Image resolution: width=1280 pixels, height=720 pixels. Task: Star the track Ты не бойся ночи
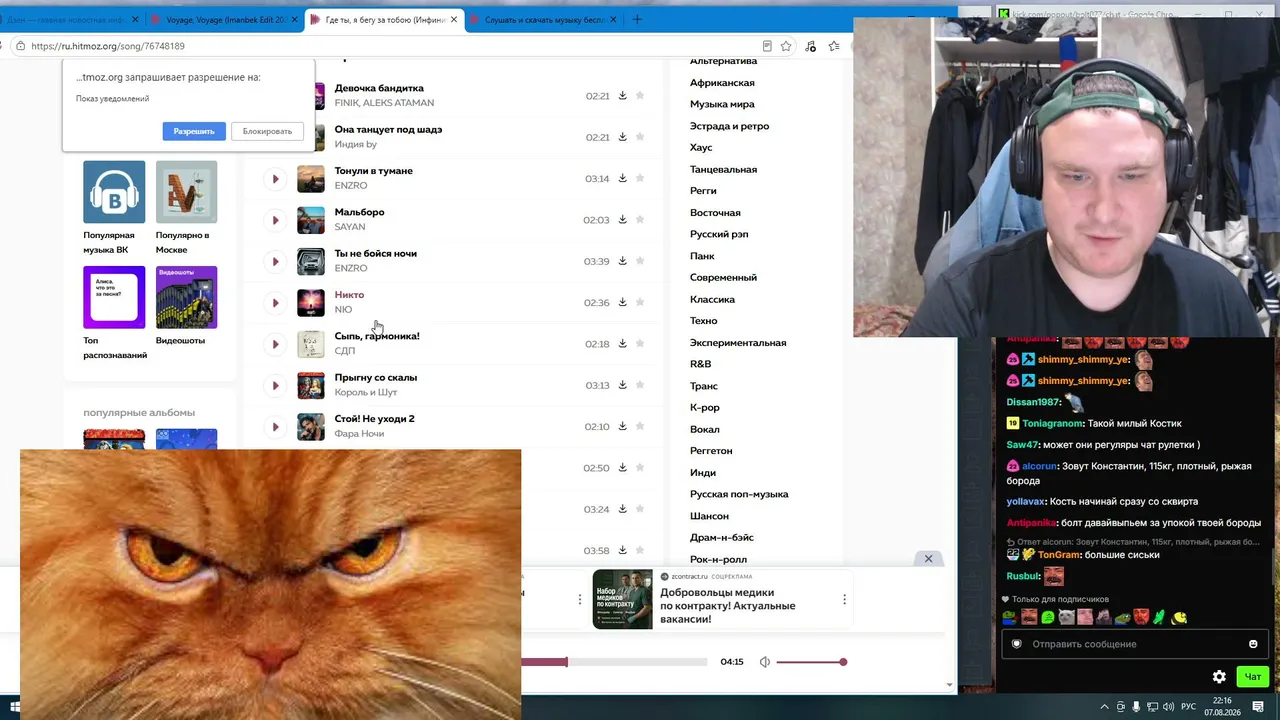(640, 261)
